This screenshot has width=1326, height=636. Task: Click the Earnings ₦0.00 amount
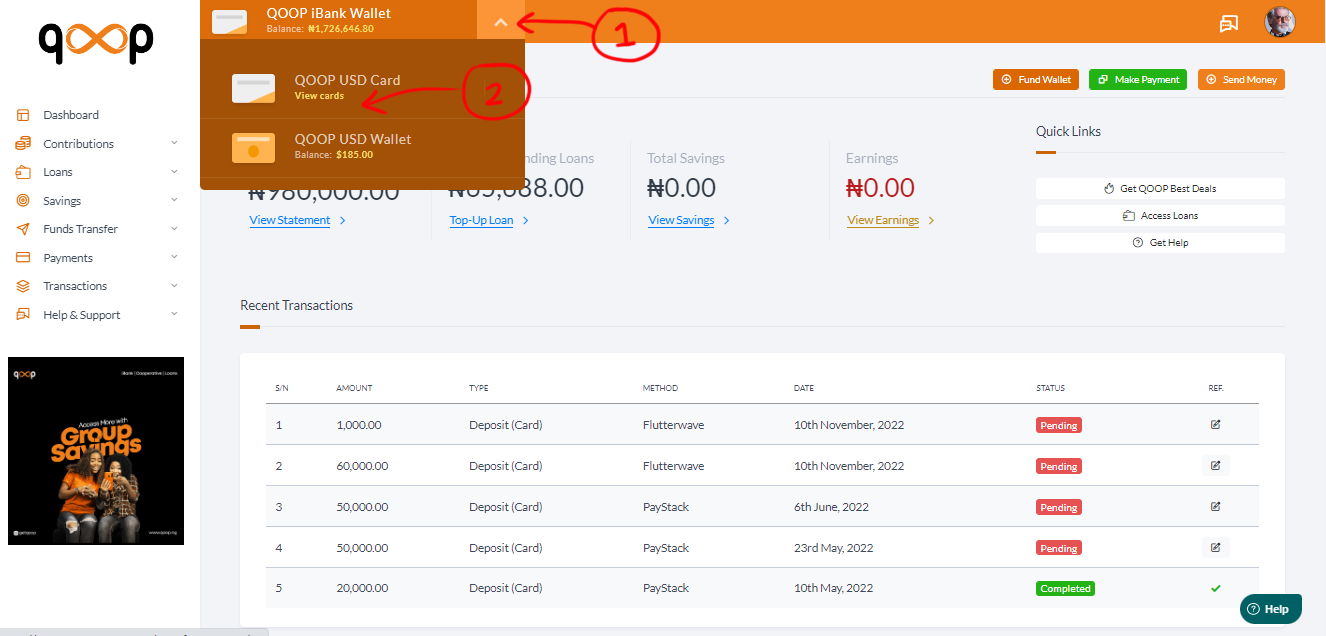880,188
